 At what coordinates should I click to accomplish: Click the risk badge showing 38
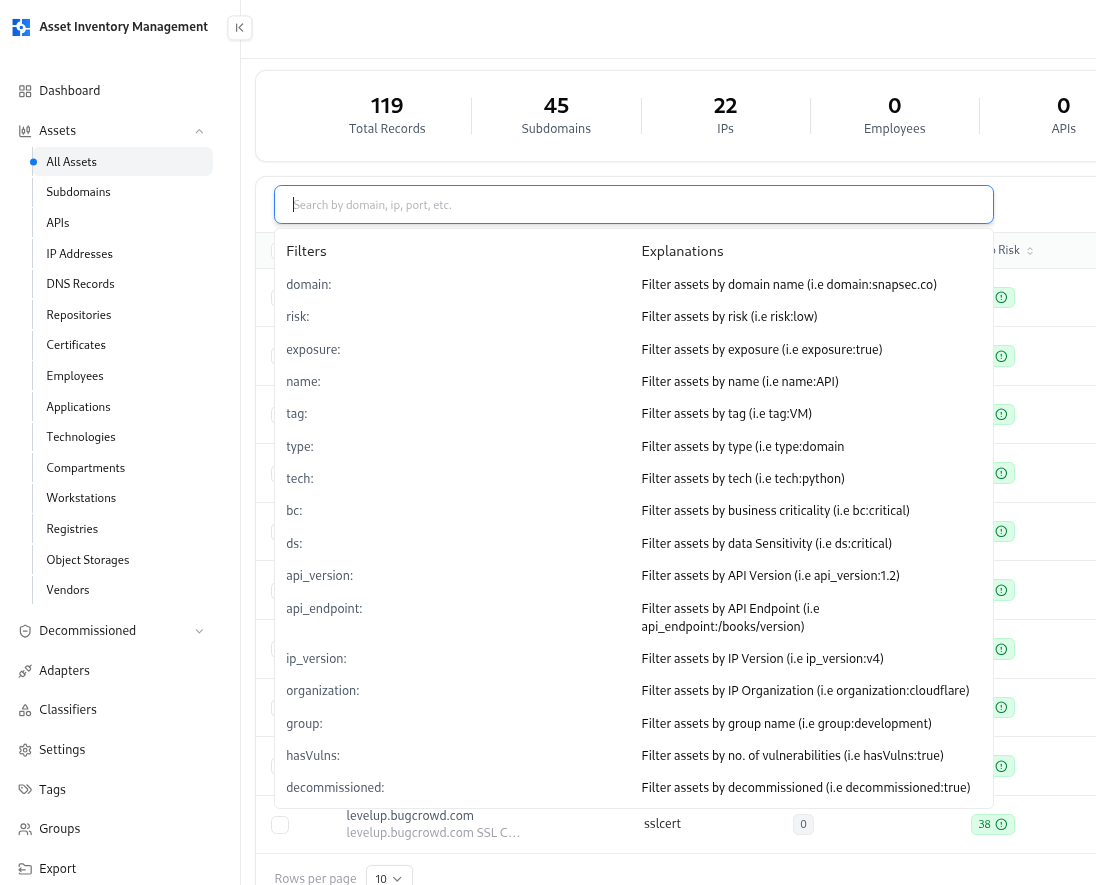point(992,824)
